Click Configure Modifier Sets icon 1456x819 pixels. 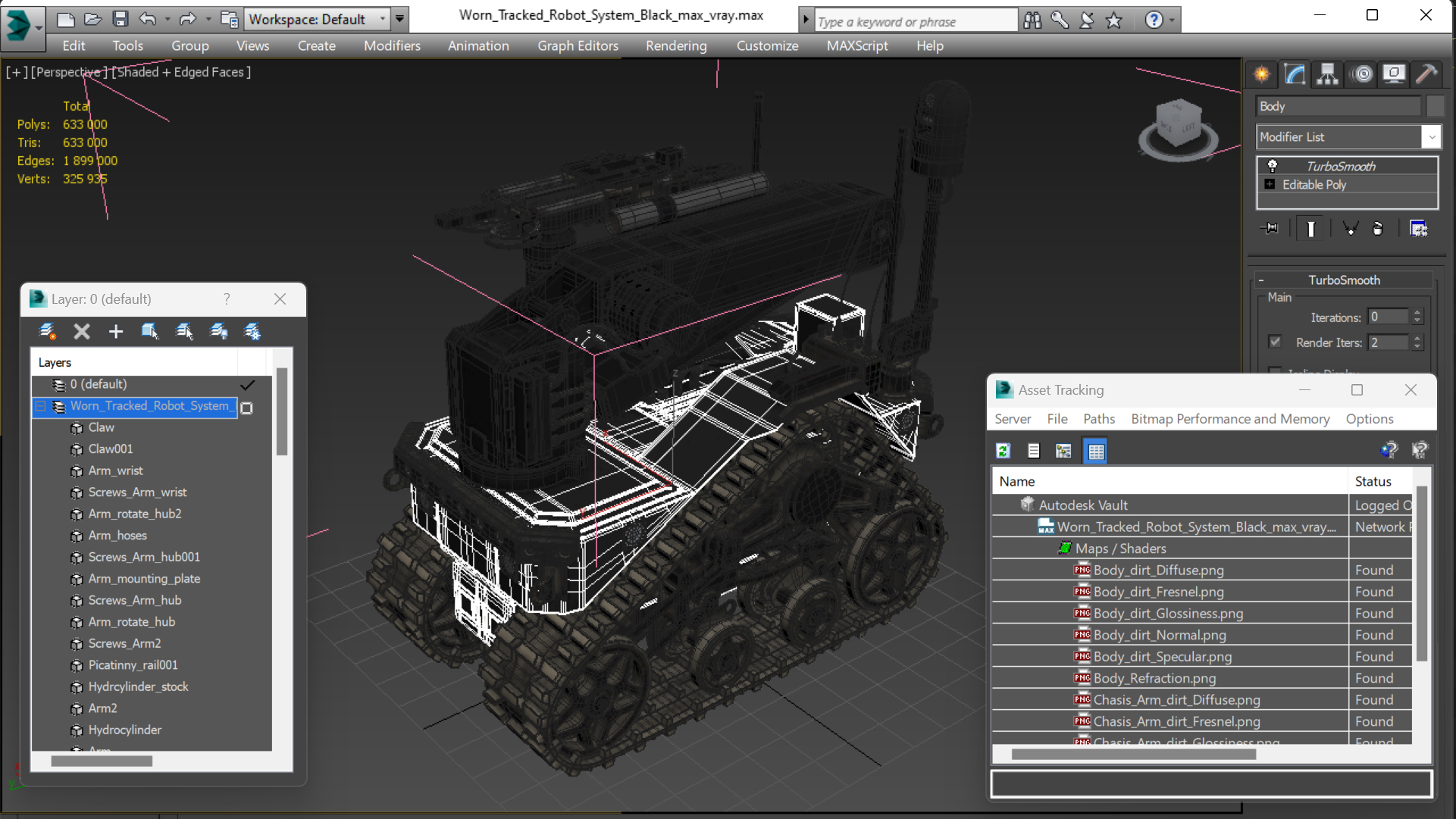(x=1418, y=228)
